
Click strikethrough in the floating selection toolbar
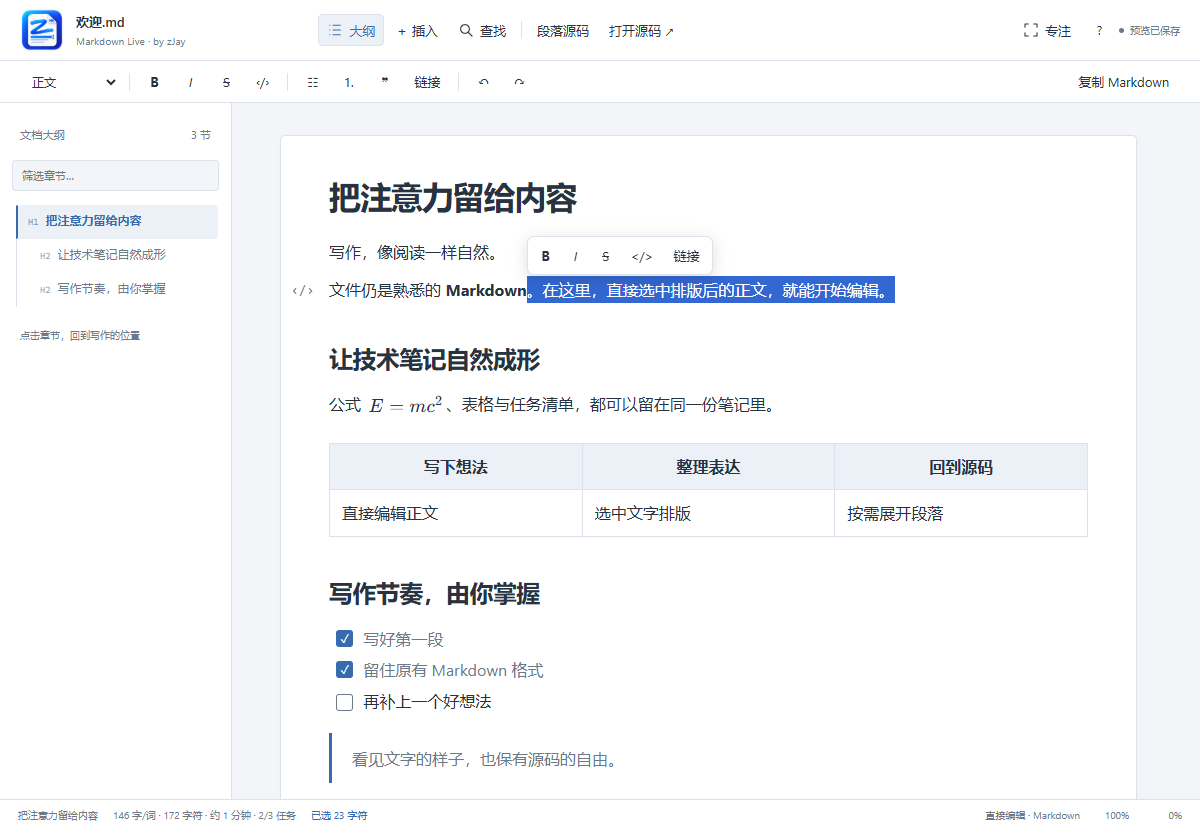(606, 256)
